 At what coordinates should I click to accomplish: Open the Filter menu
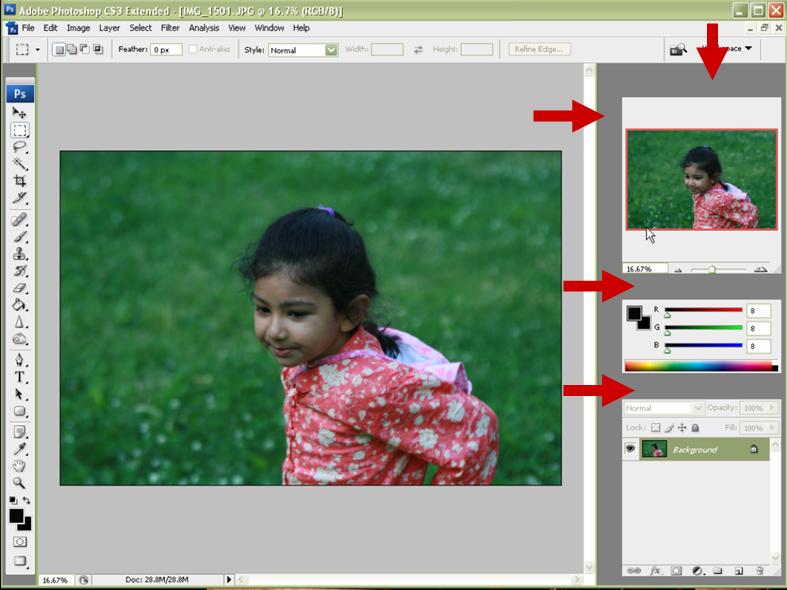click(x=170, y=28)
